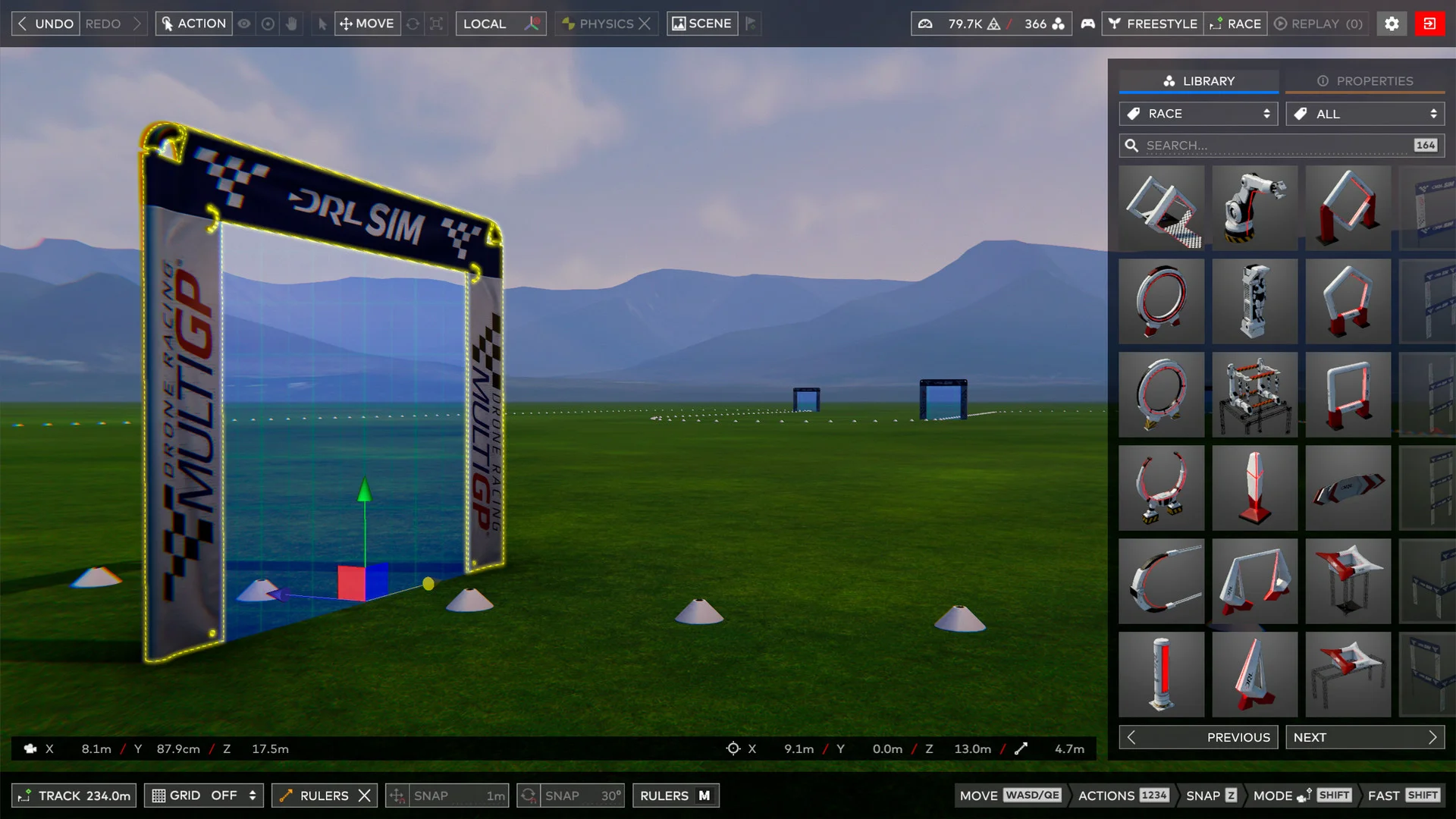Toggle Grid OFF setting at bottom left
Screen dimensions: 1456x819
click(x=203, y=795)
